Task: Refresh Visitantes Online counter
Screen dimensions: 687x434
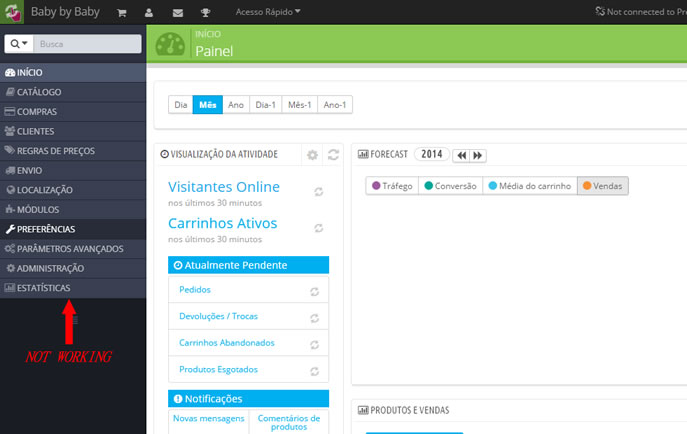Action: coord(319,192)
